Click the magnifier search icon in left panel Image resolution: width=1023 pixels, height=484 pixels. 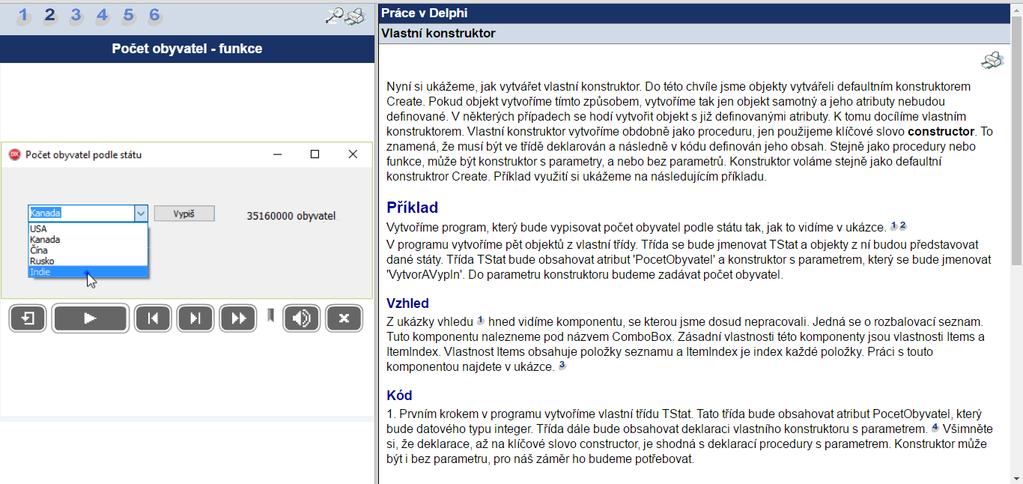pos(334,16)
